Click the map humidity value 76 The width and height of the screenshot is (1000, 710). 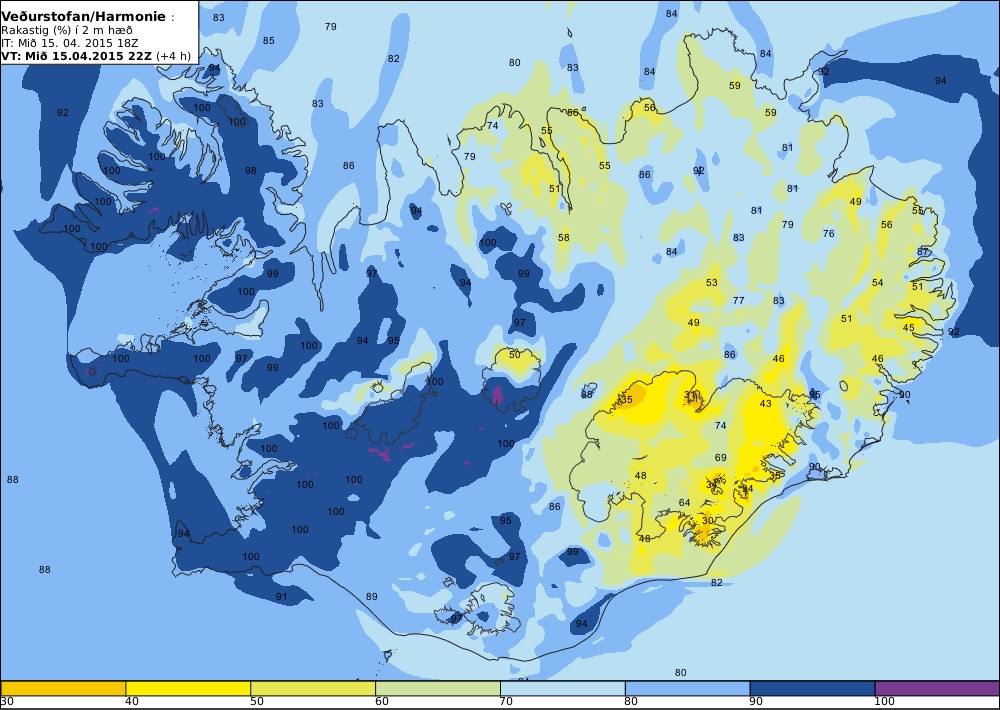pyautogui.click(x=828, y=233)
